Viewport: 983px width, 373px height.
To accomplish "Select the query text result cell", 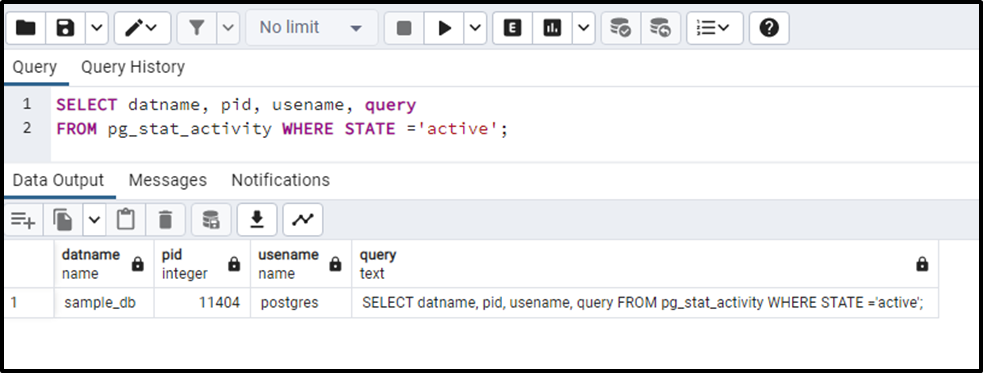I will coord(645,303).
